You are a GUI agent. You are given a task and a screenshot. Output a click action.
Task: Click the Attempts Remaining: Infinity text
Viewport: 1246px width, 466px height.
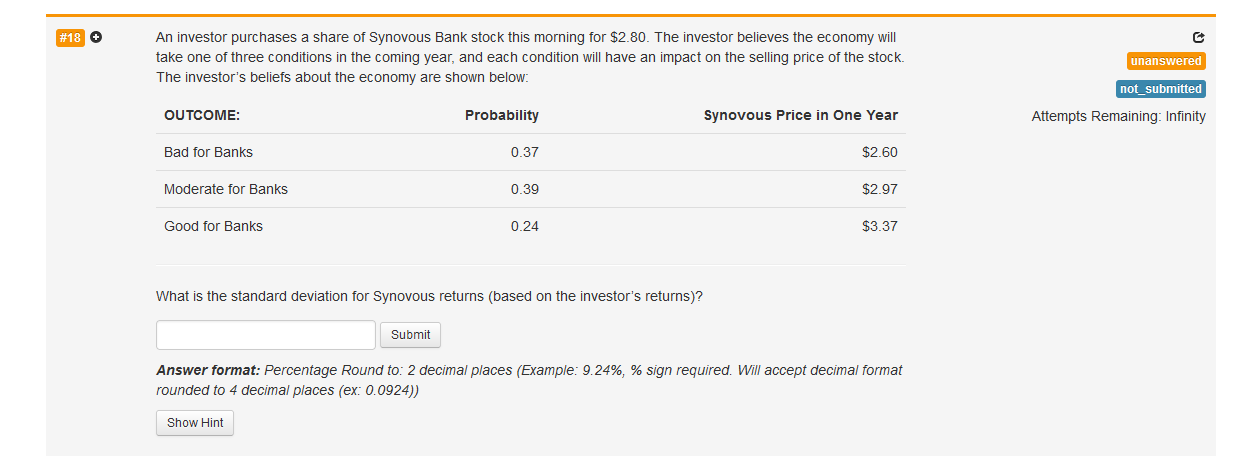click(x=1119, y=116)
